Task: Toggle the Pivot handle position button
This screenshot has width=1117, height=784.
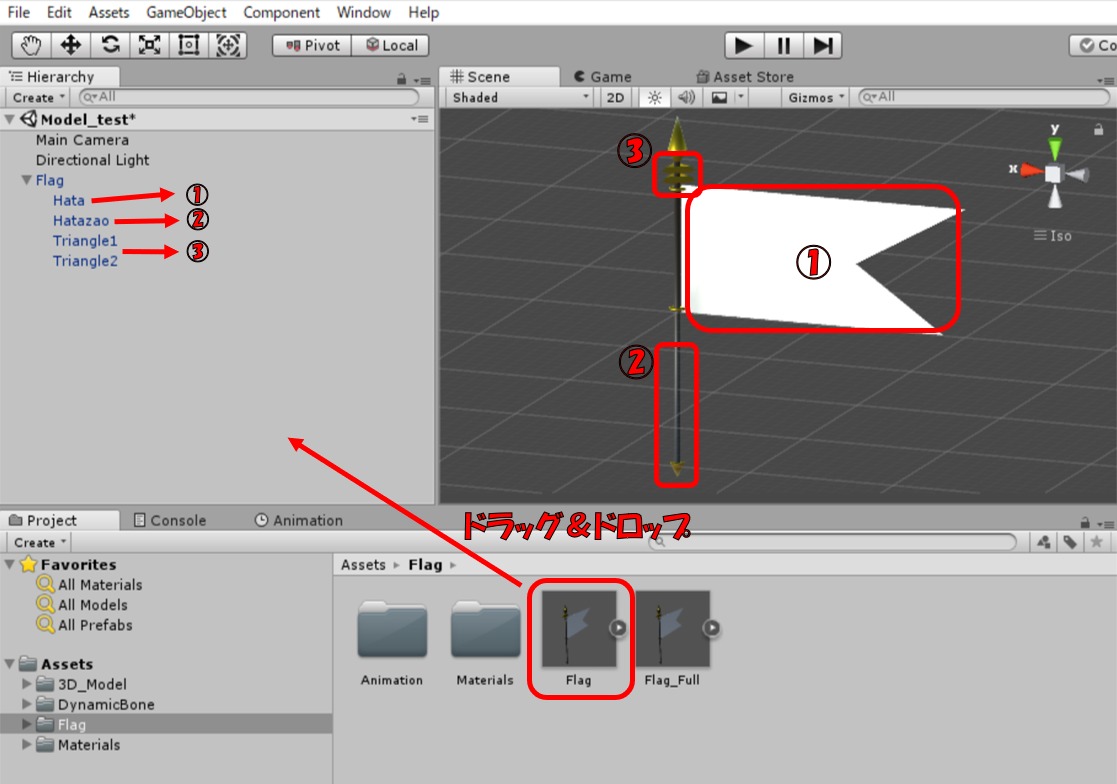Action: pyautogui.click(x=313, y=45)
